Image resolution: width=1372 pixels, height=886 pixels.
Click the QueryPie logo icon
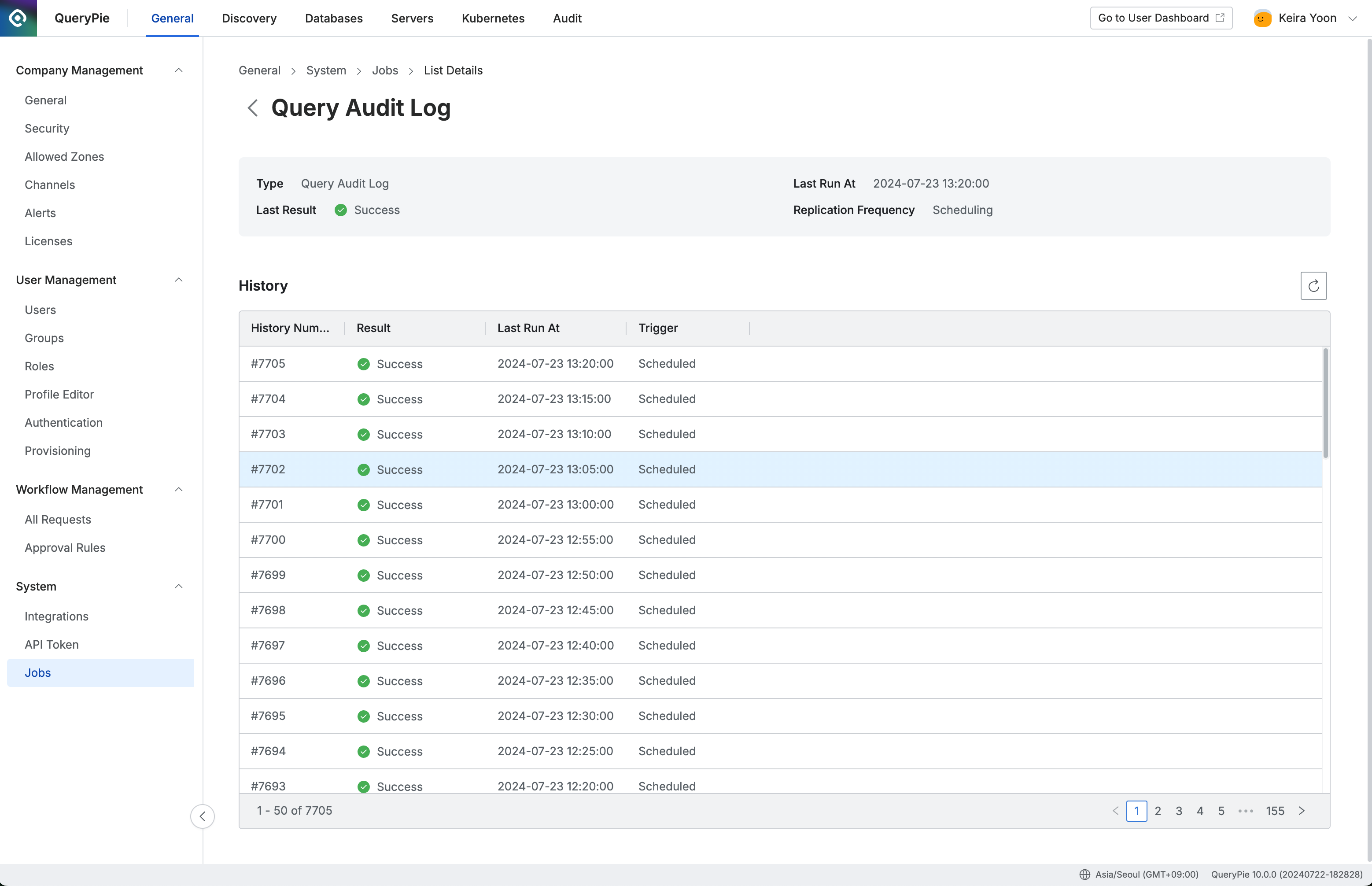(18, 18)
